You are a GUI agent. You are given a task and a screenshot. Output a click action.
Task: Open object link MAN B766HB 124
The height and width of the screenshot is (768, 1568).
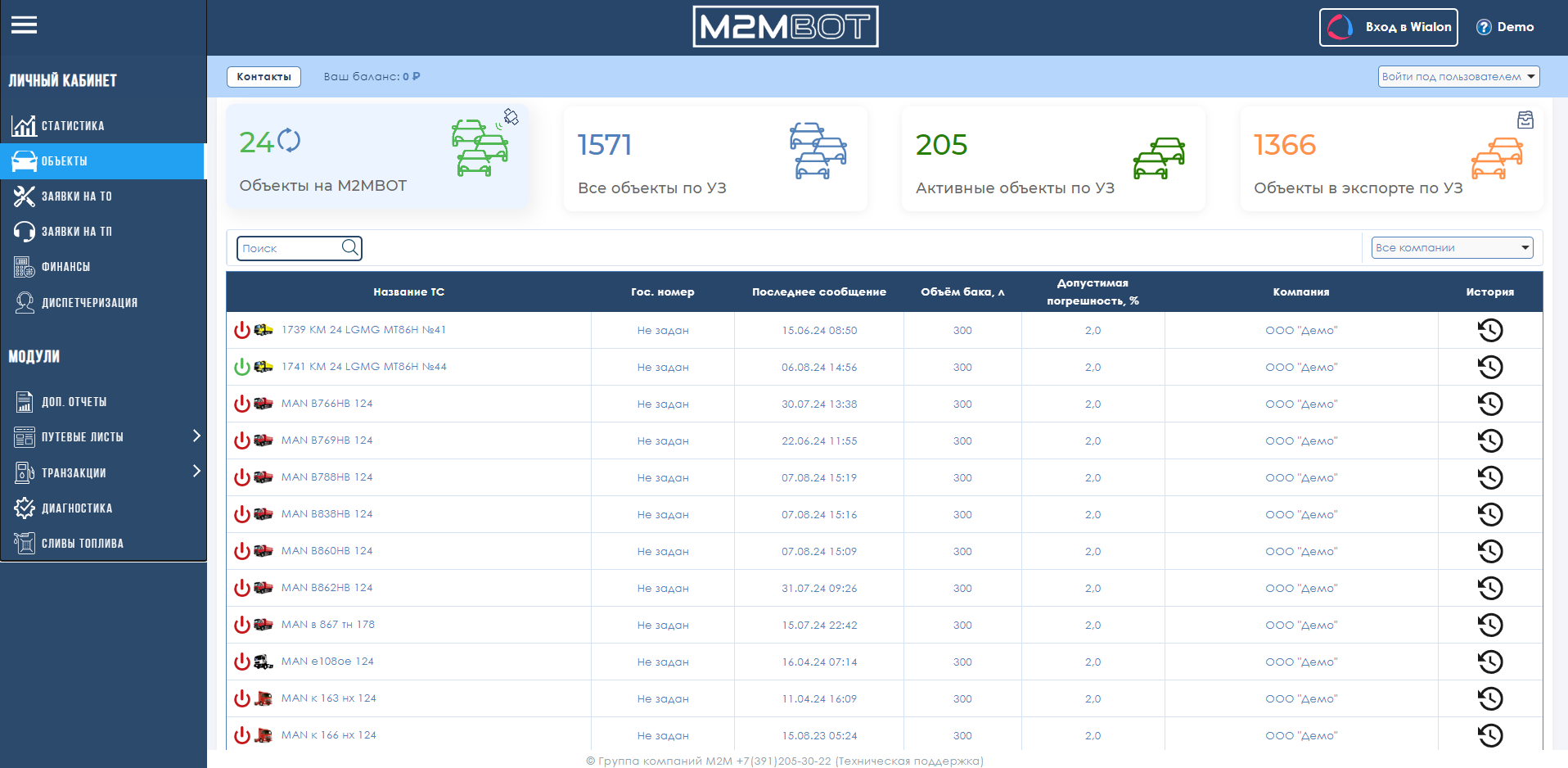click(327, 403)
